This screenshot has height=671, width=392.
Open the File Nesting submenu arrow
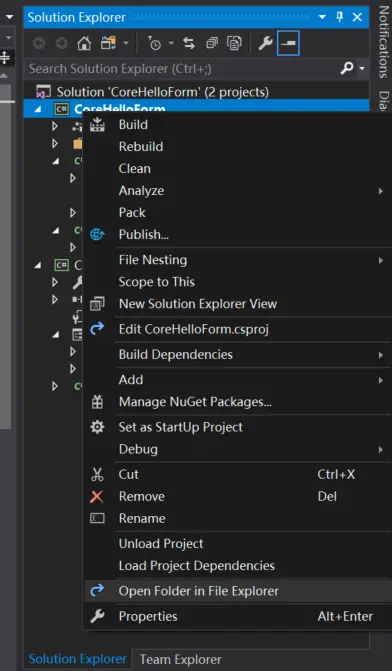[x=380, y=260]
